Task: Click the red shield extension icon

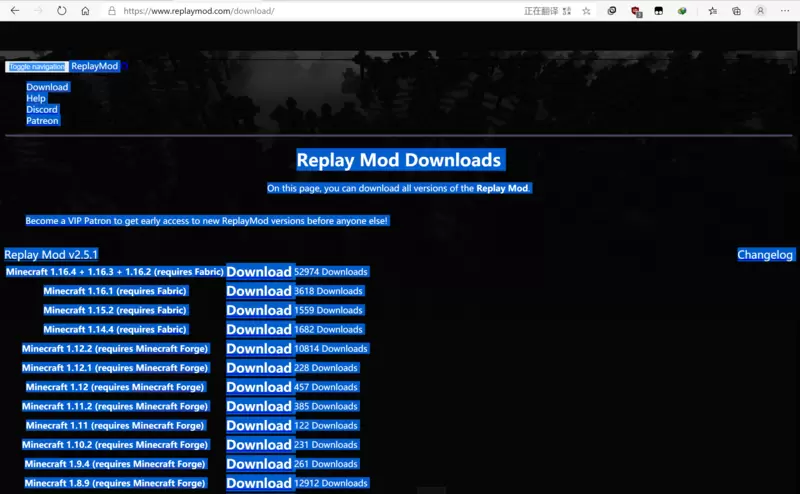Action: [x=636, y=11]
